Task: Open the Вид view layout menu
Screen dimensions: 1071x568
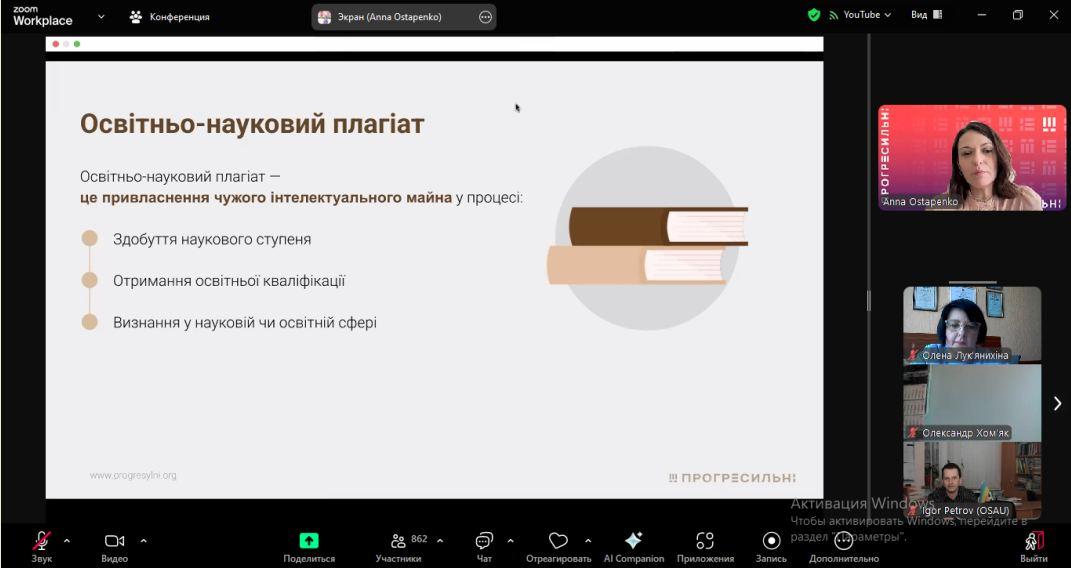Action: [926, 14]
